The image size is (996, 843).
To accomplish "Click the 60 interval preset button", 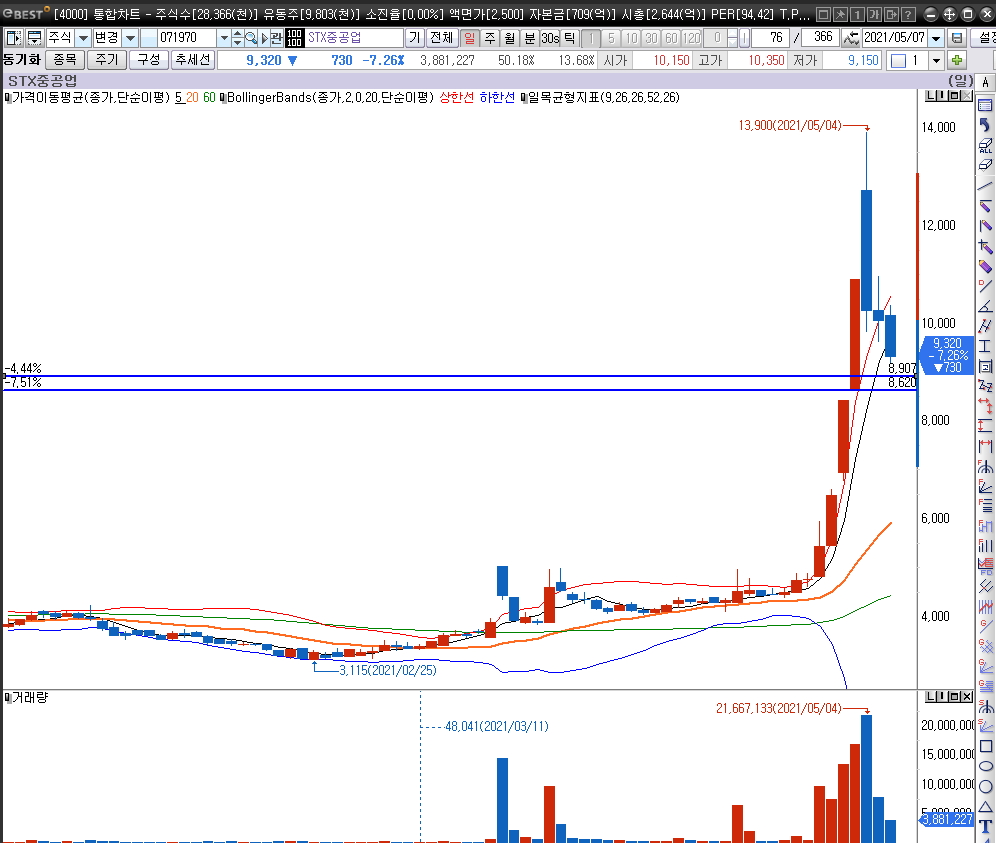I will point(671,38).
